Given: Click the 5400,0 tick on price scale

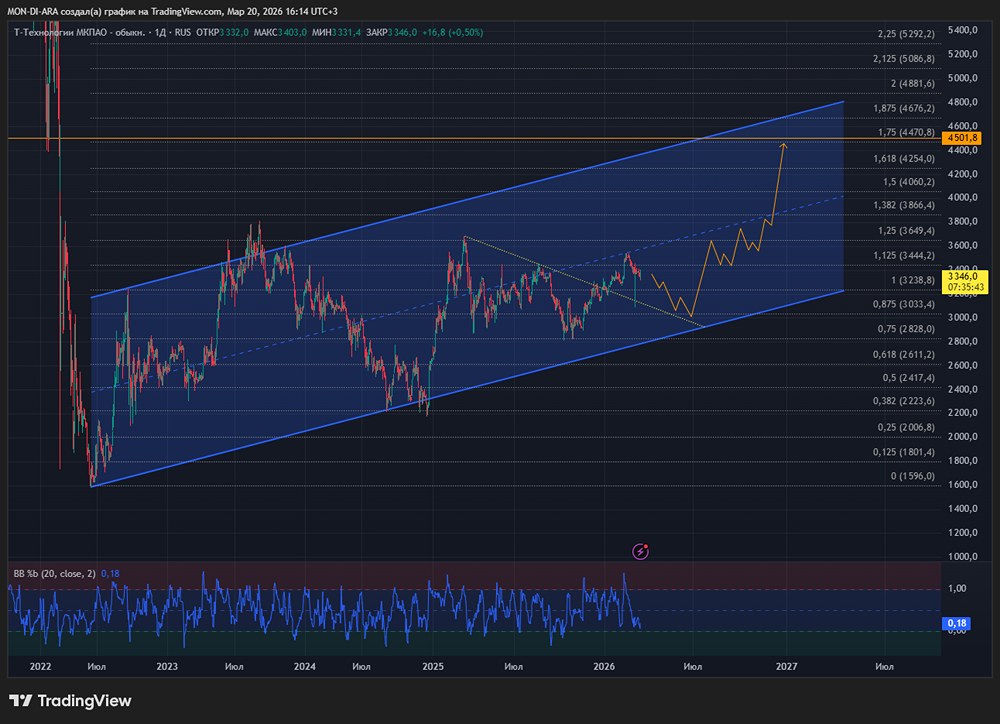Looking at the screenshot, I should (962, 30).
